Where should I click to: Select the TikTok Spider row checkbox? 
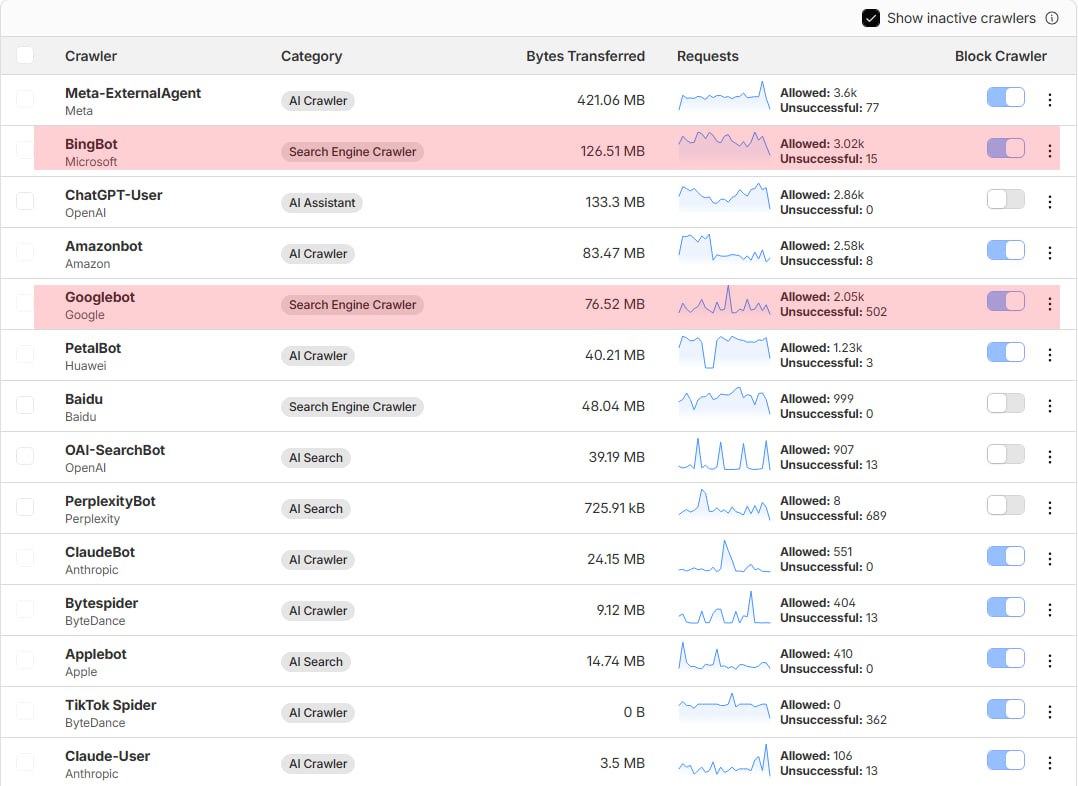coord(25,710)
